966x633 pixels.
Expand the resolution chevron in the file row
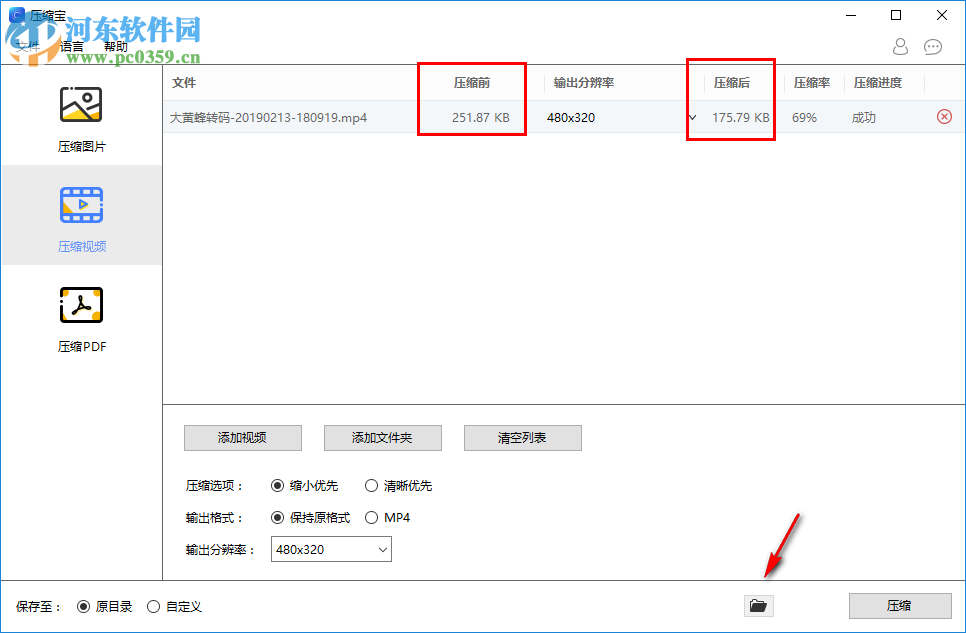coord(691,117)
